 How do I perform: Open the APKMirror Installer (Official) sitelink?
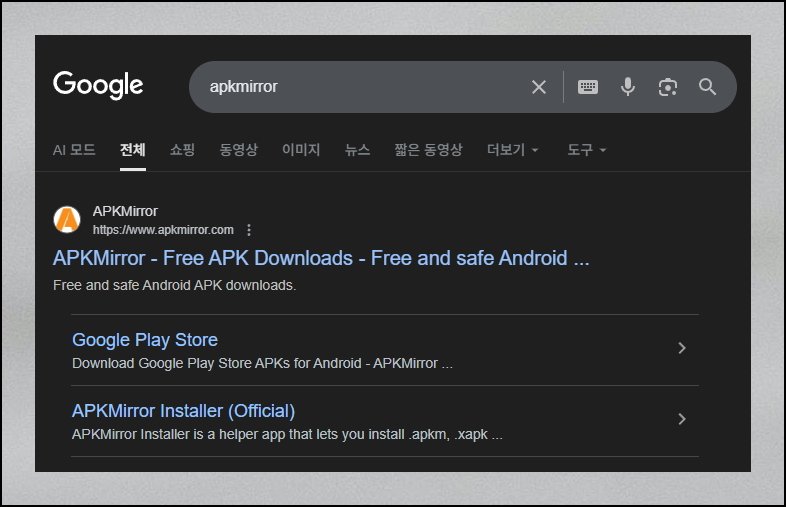pyautogui.click(x=183, y=411)
